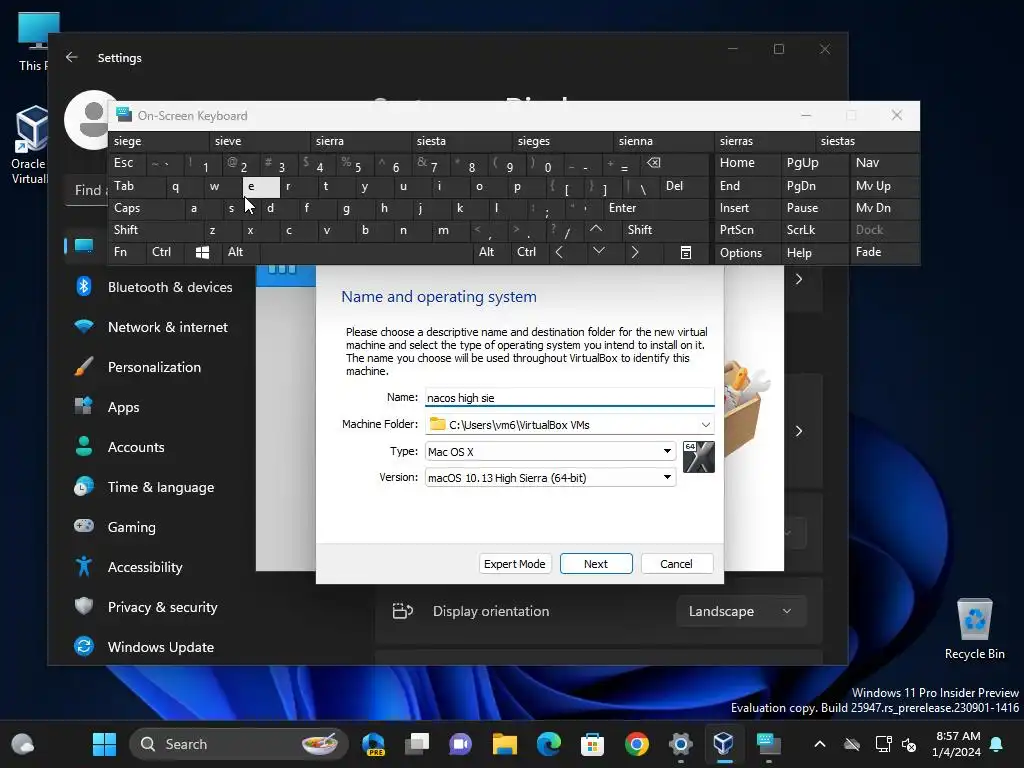Click the left arrow key on the On-Screen Keyboard
1024x768 pixels.
pos(559,253)
